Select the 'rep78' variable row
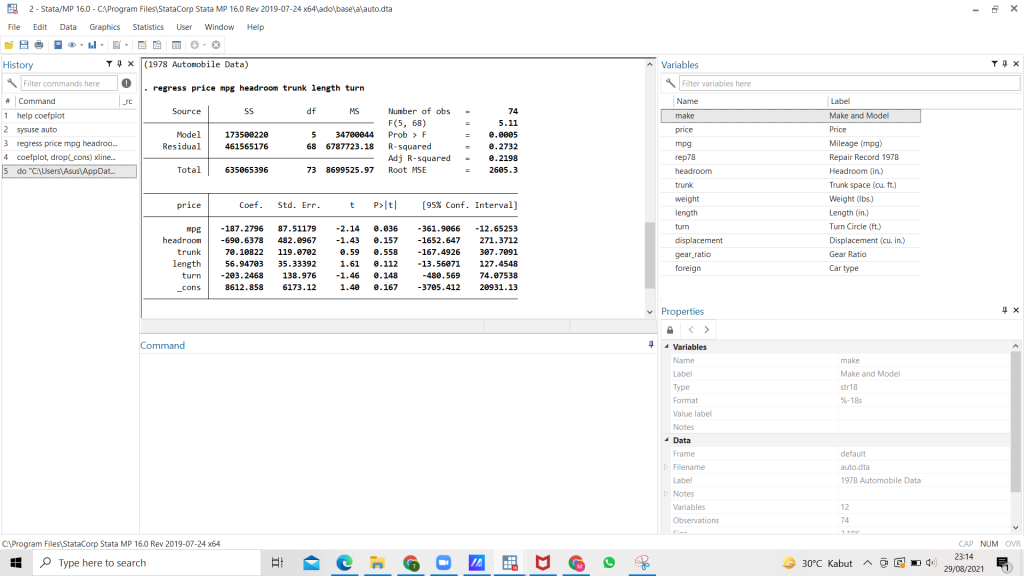 click(791, 157)
